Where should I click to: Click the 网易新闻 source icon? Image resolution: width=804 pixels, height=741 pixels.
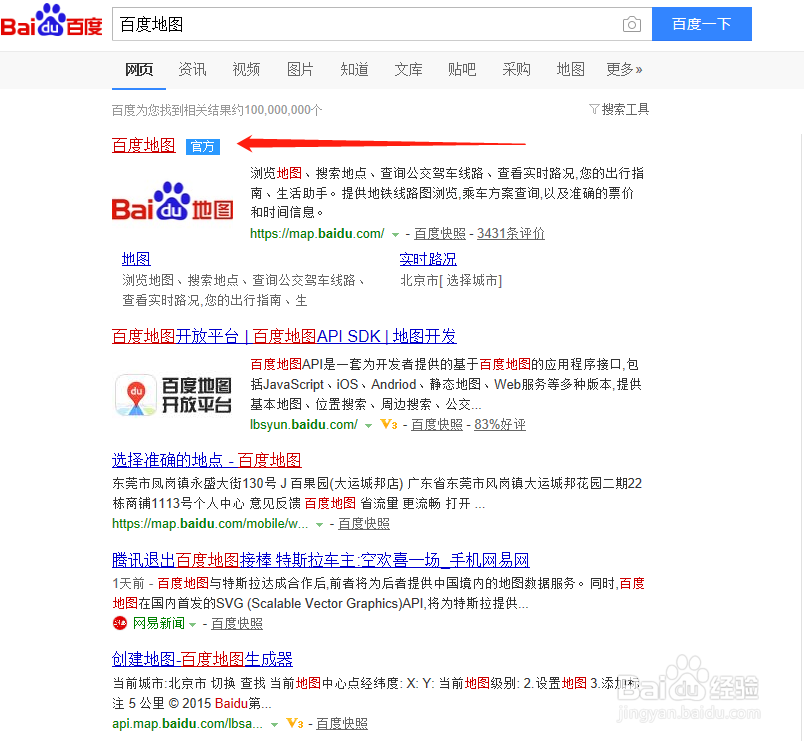coord(119,623)
